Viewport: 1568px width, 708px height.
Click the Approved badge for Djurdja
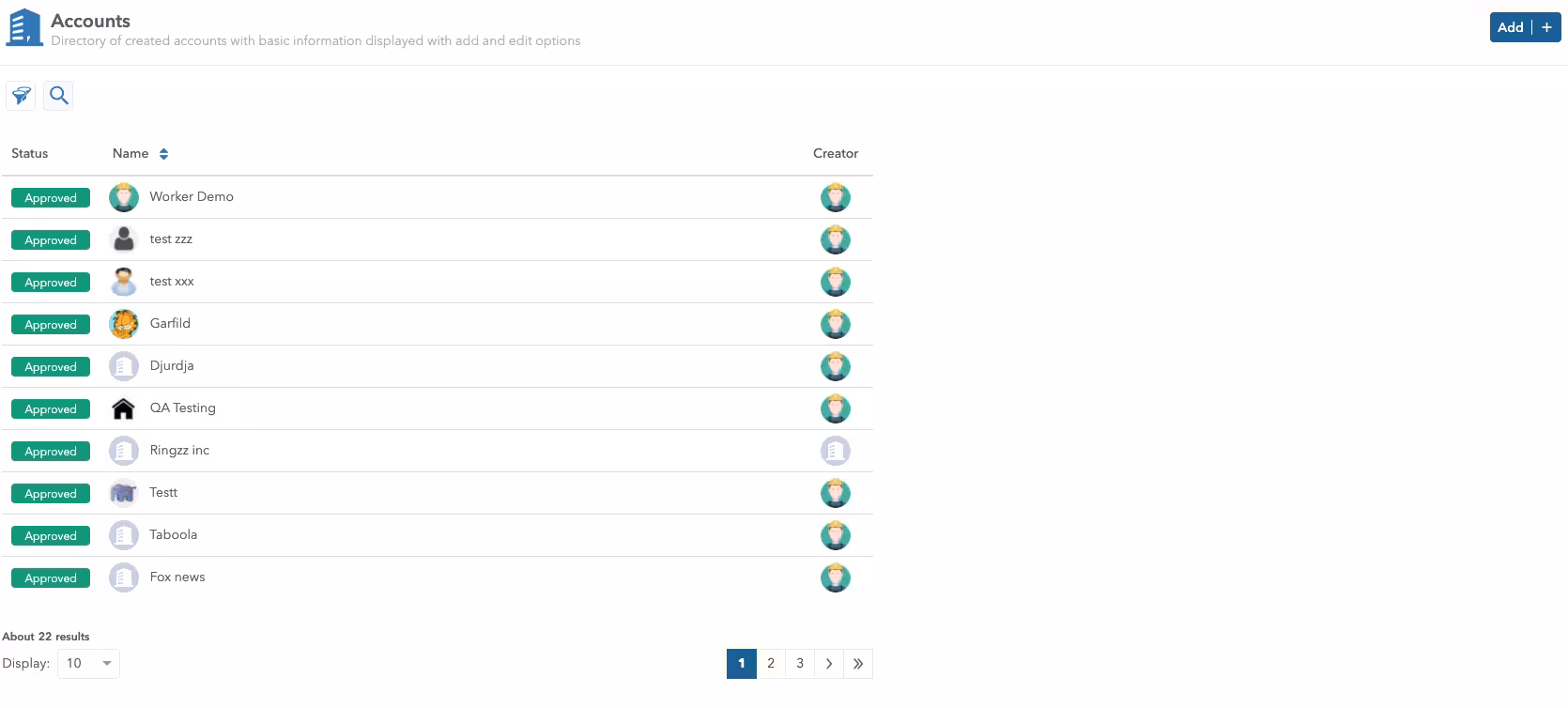tap(51, 367)
